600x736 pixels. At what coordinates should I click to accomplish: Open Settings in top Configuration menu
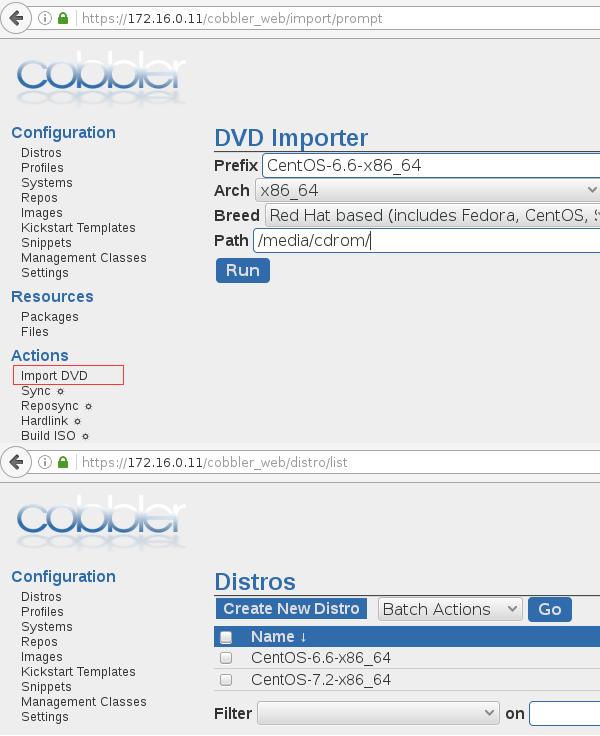pos(45,273)
